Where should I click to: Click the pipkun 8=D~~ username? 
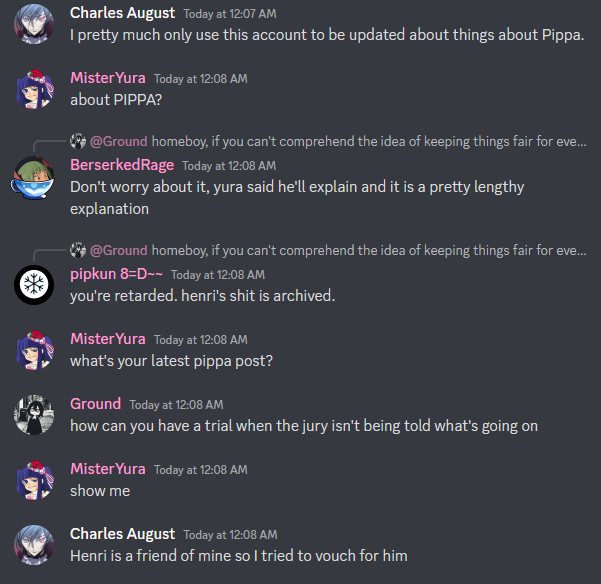(x=116, y=274)
